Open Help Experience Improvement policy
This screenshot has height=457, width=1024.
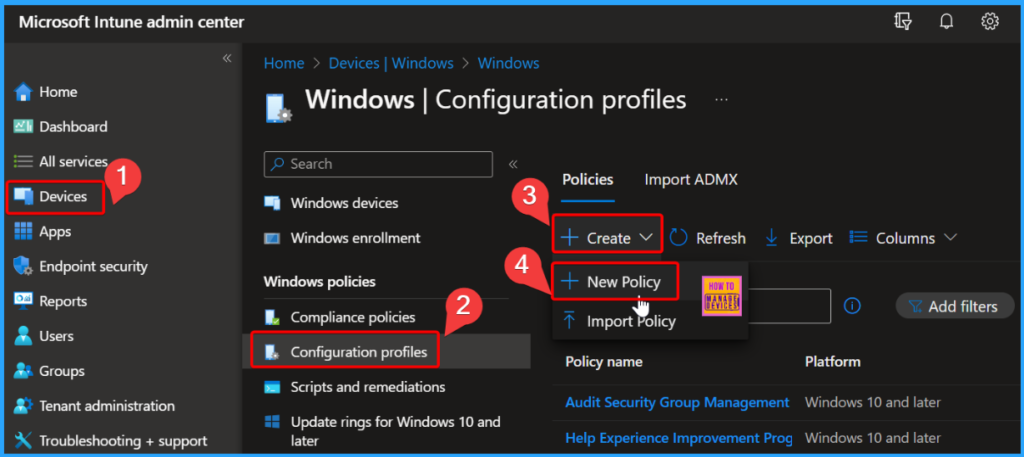tap(679, 437)
